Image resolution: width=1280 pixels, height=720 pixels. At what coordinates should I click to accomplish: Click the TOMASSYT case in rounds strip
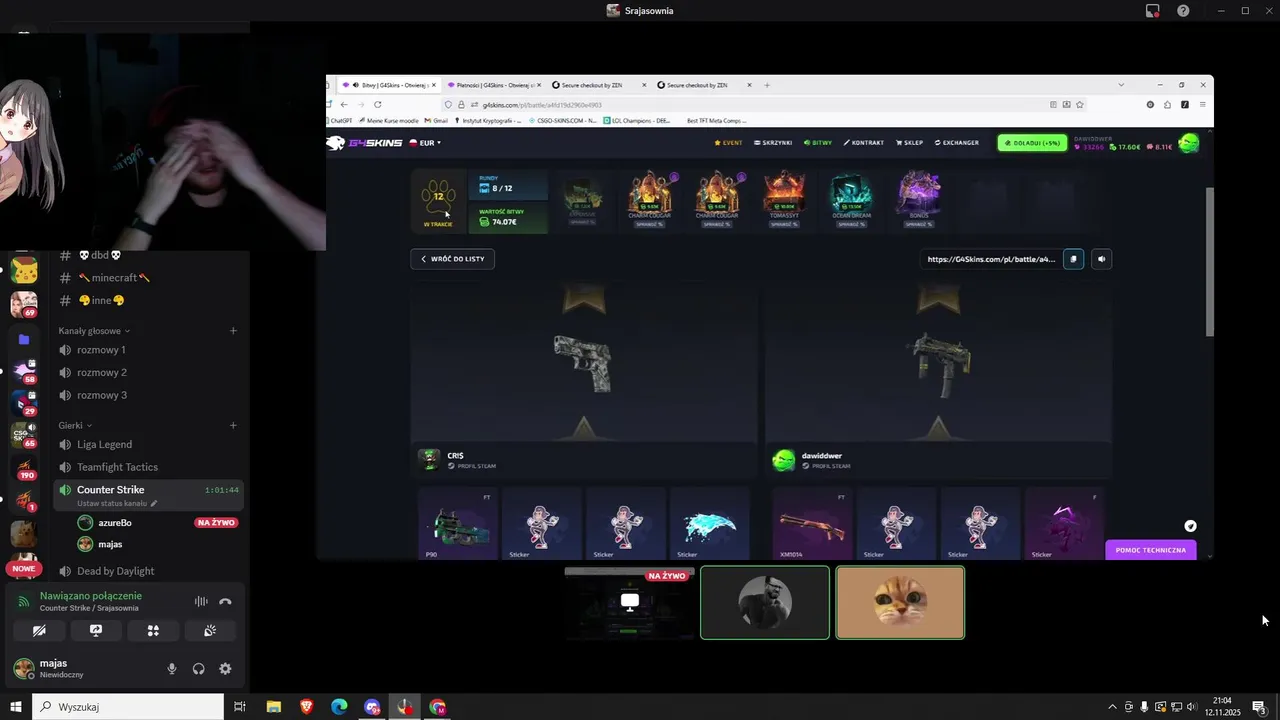coord(784,199)
